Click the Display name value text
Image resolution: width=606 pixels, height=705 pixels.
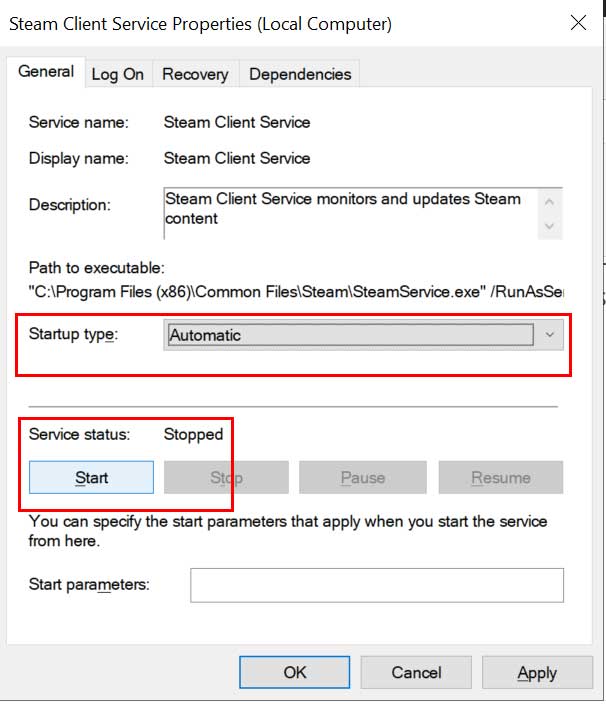click(x=237, y=158)
